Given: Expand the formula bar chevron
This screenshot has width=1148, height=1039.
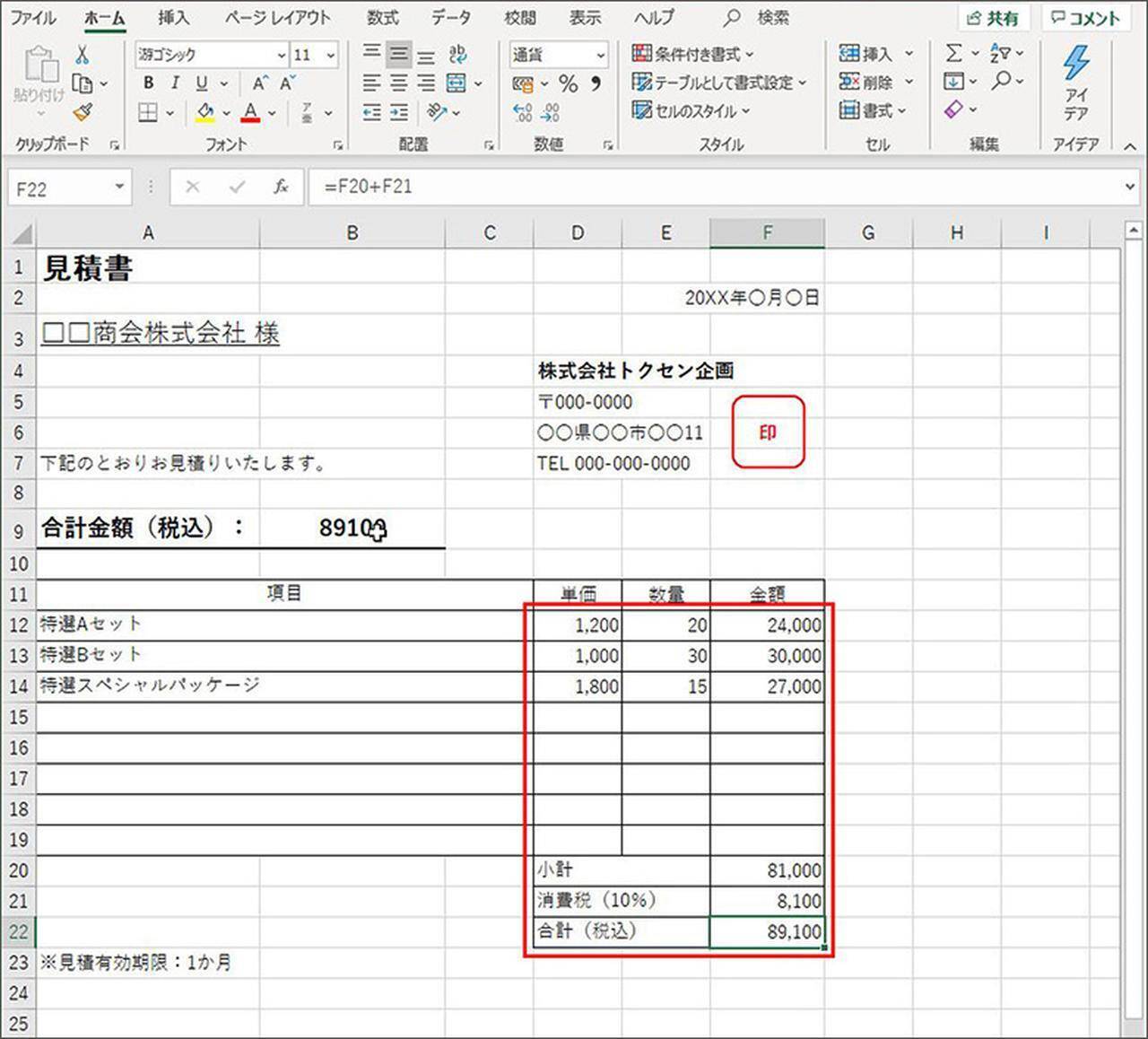Looking at the screenshot, I should [x=1129, y=187].
